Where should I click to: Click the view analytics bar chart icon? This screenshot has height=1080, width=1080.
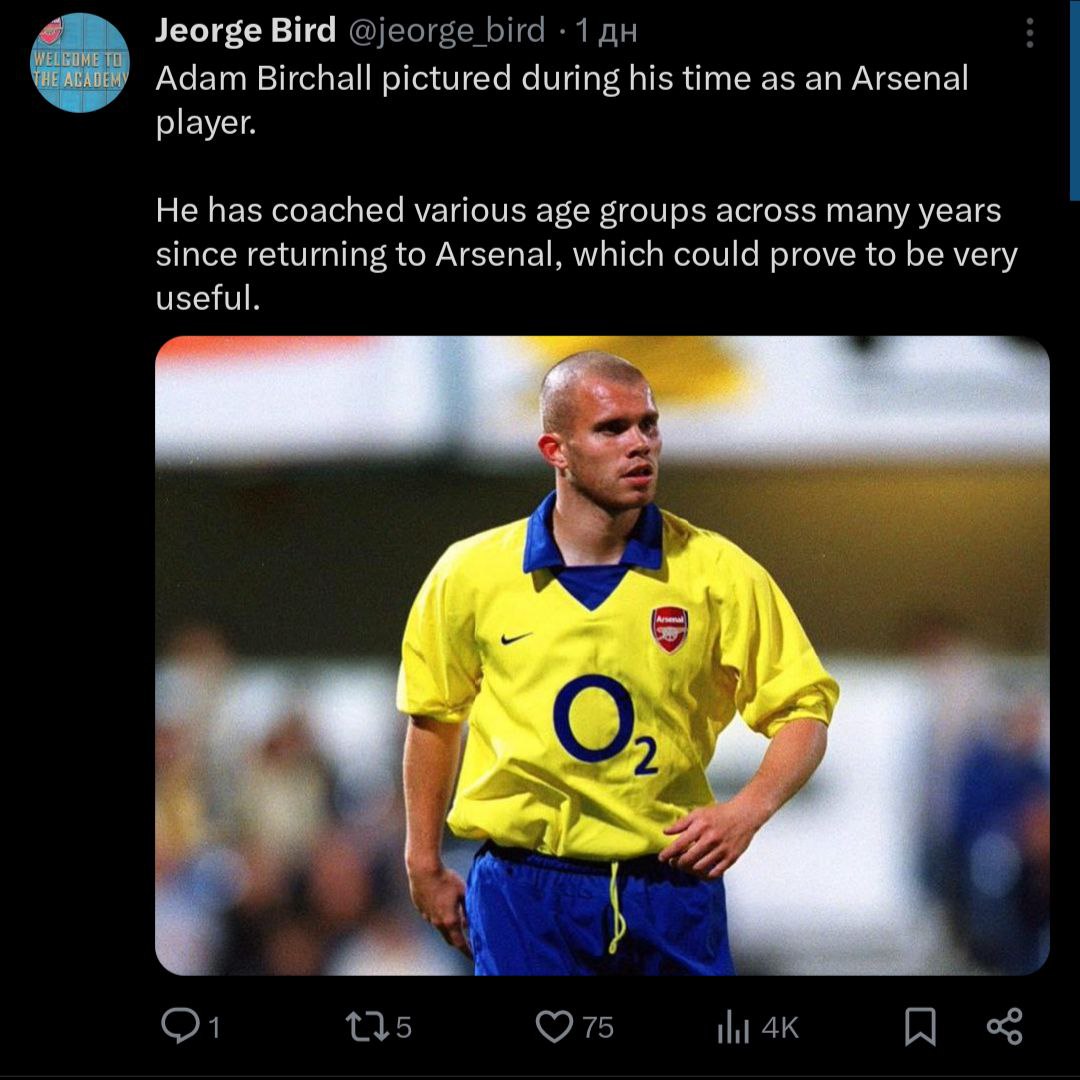click(733, 1027)
